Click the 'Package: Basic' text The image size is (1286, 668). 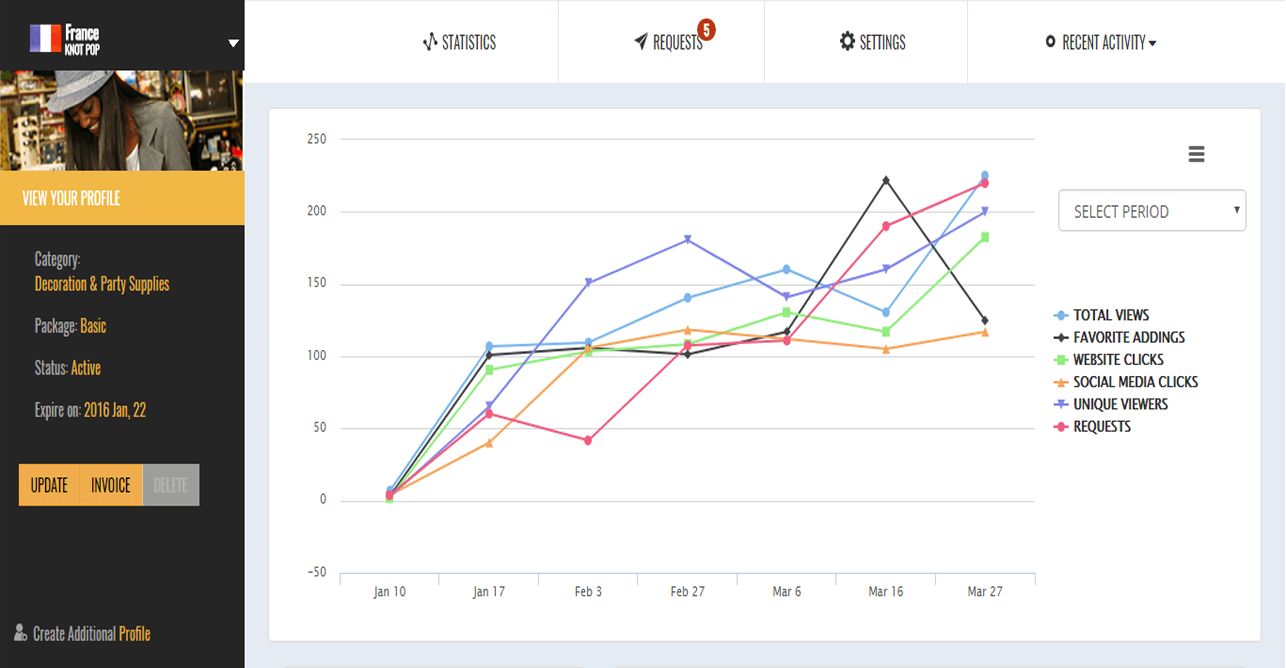[x=70, y=326]
